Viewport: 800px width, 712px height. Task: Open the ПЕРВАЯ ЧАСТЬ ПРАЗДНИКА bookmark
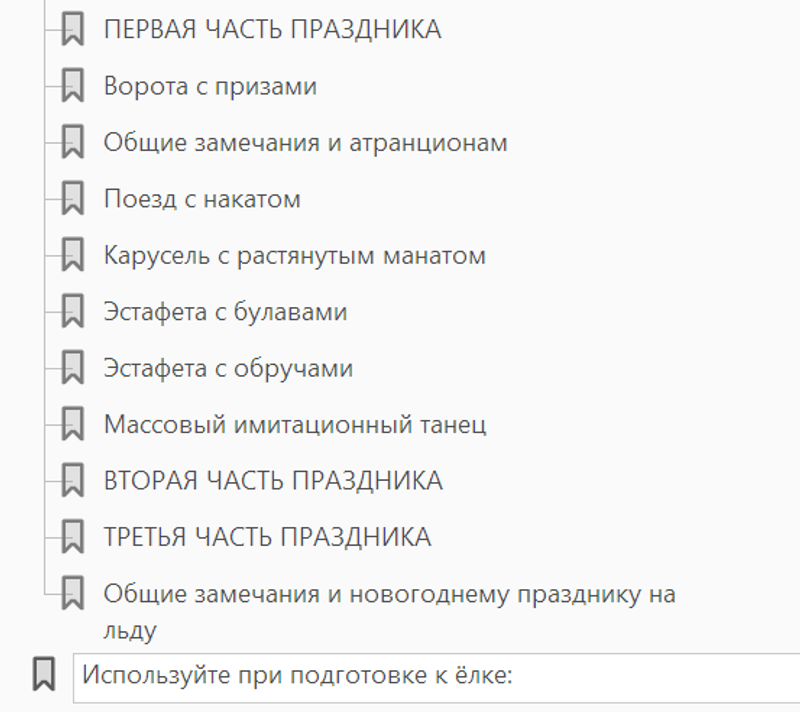272,30
